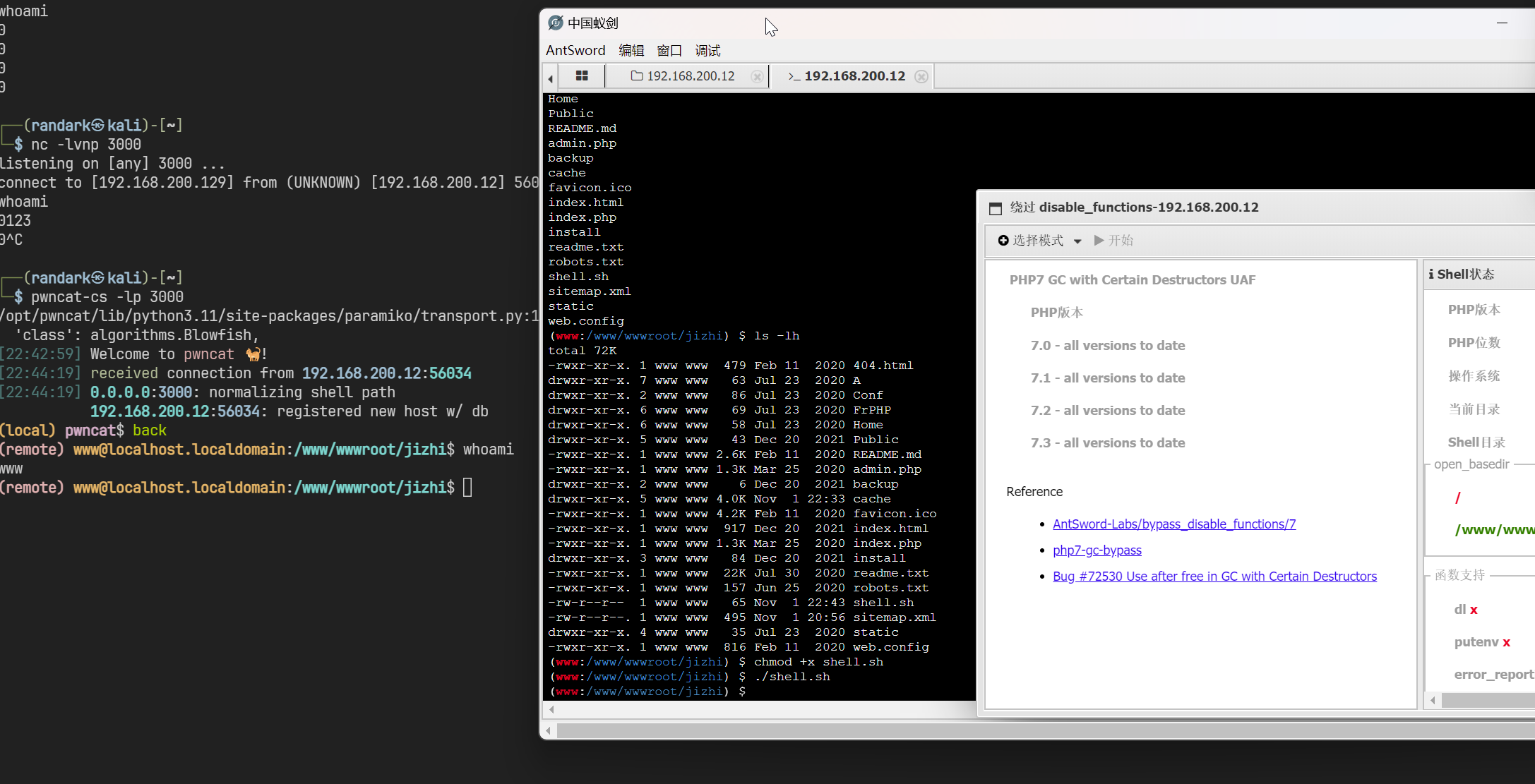Click the pwncat remote prompt cursor in Kali terminal
Viewport: 1535px width, 784px height.
click(467, 488)
